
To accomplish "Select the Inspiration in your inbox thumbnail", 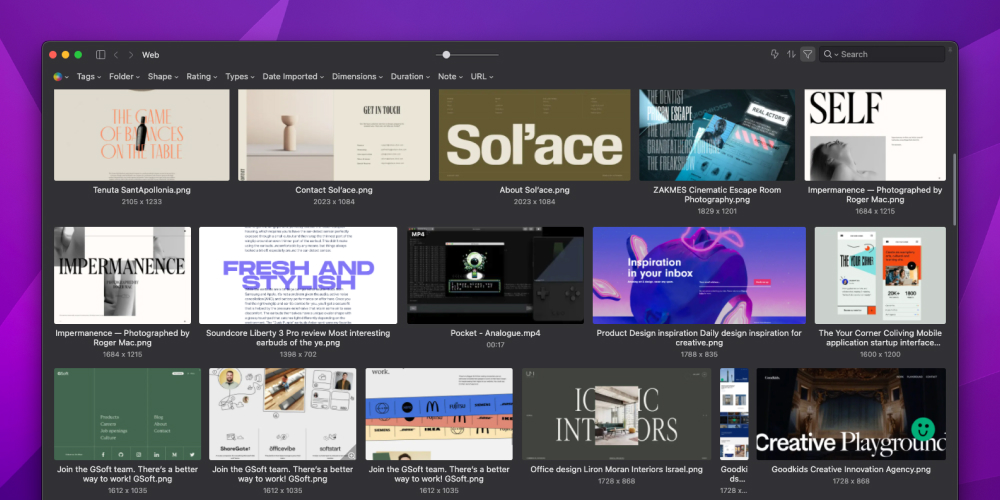I will click(x=699, y=276).
